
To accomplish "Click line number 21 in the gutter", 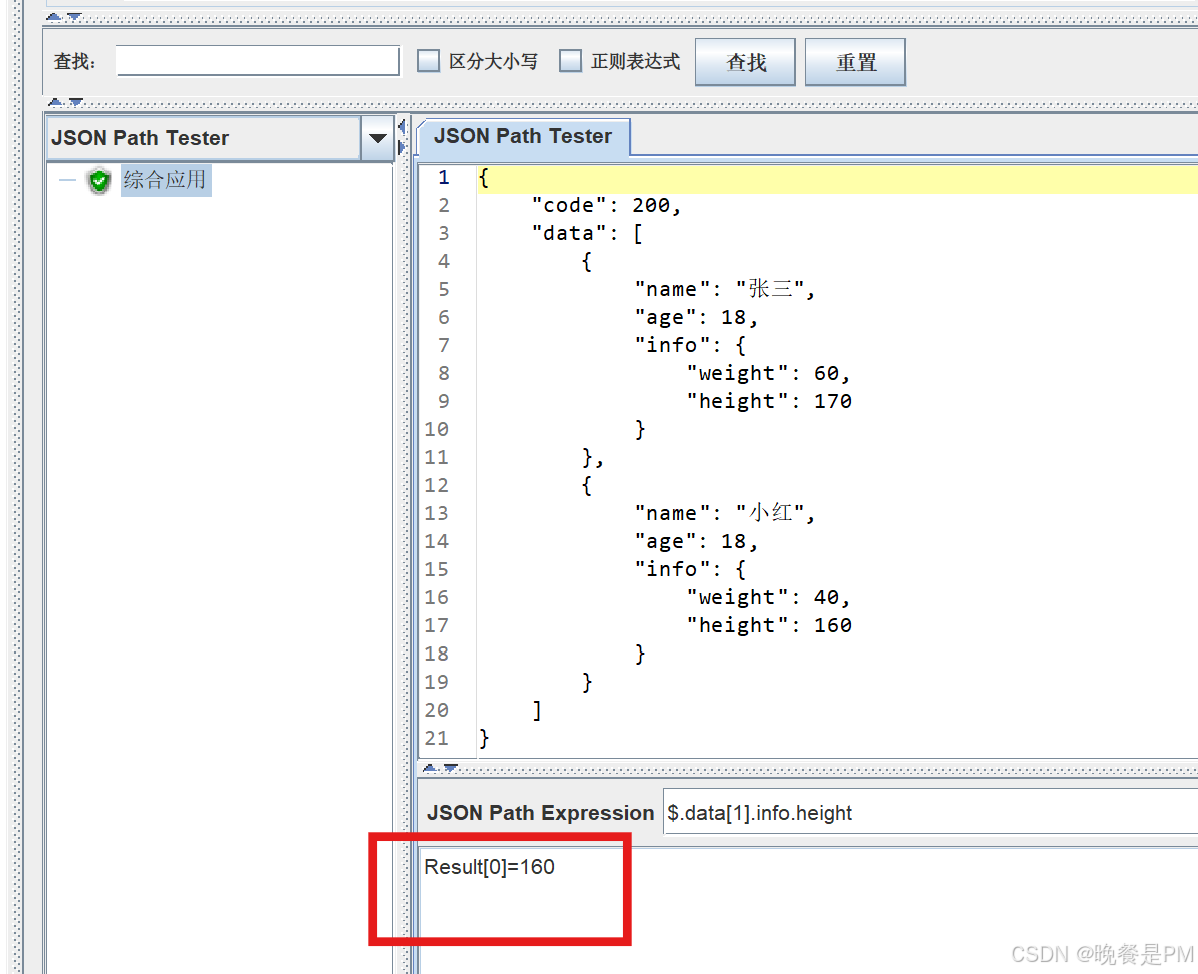I will (x=436, y=739).
